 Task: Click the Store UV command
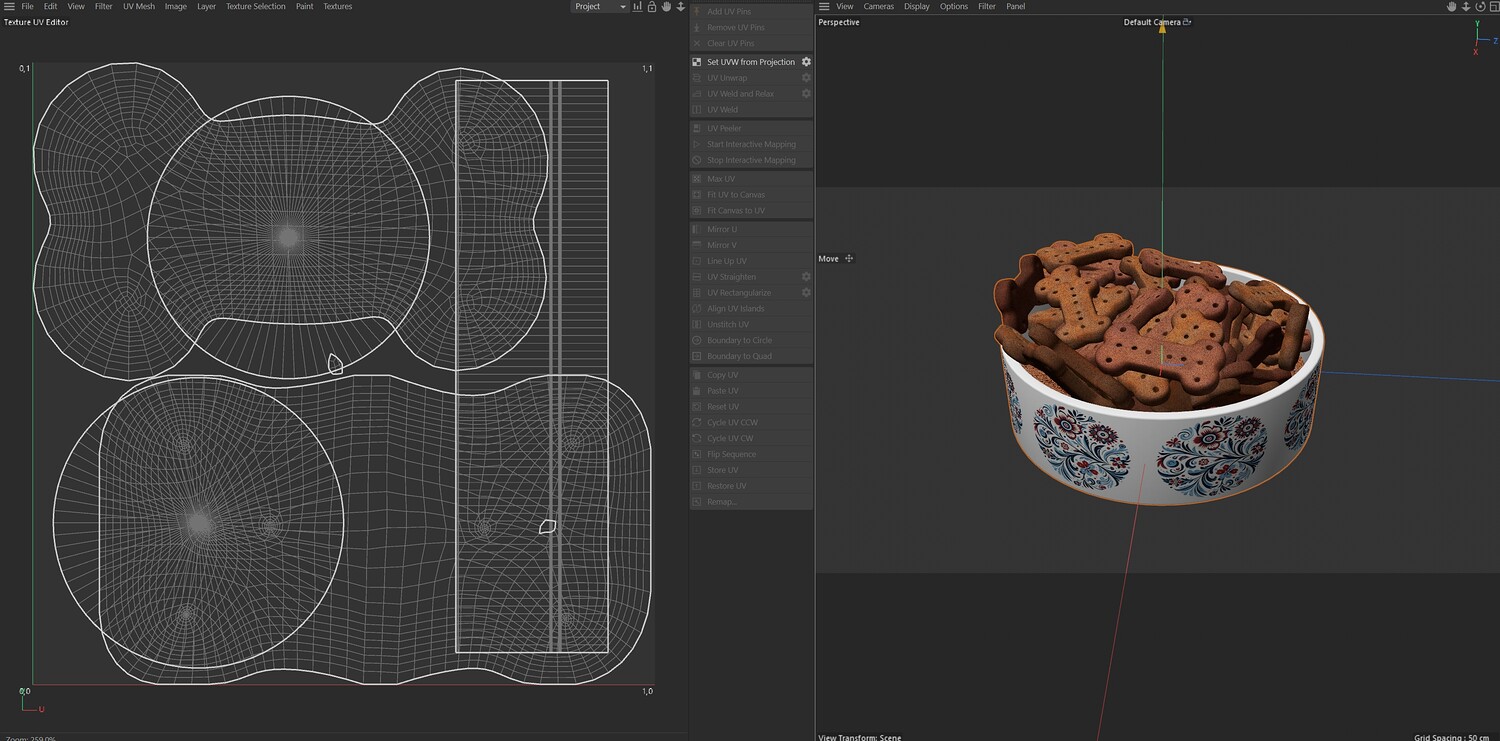pyautogui.click(x=751, y=470)
